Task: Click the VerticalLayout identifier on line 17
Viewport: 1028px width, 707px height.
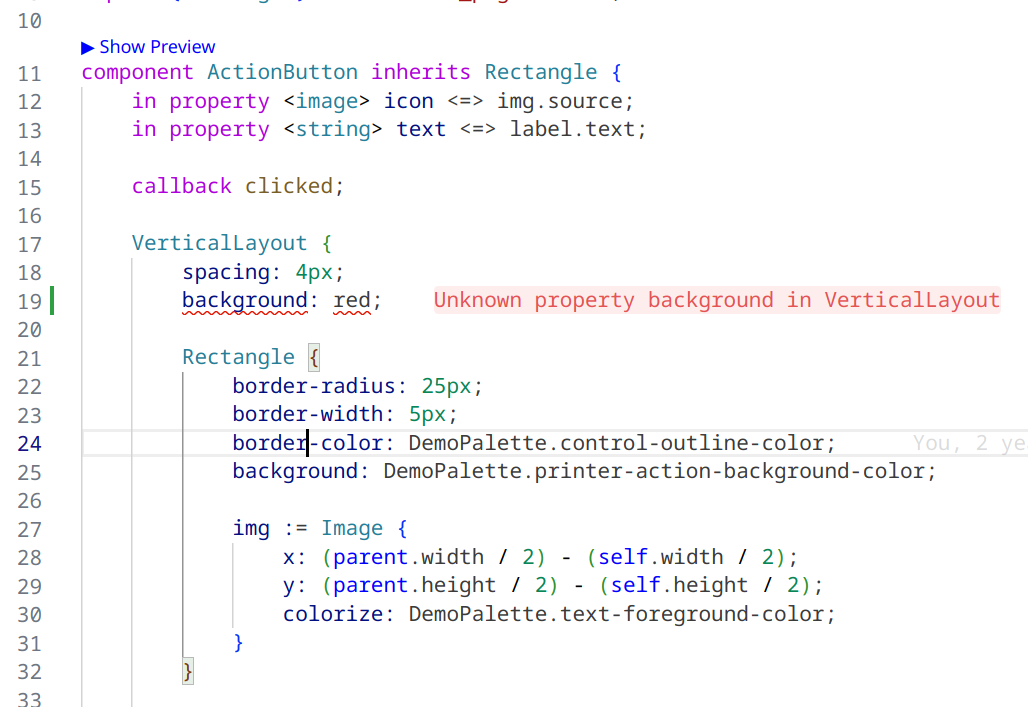Action: [x=219, y=242]
